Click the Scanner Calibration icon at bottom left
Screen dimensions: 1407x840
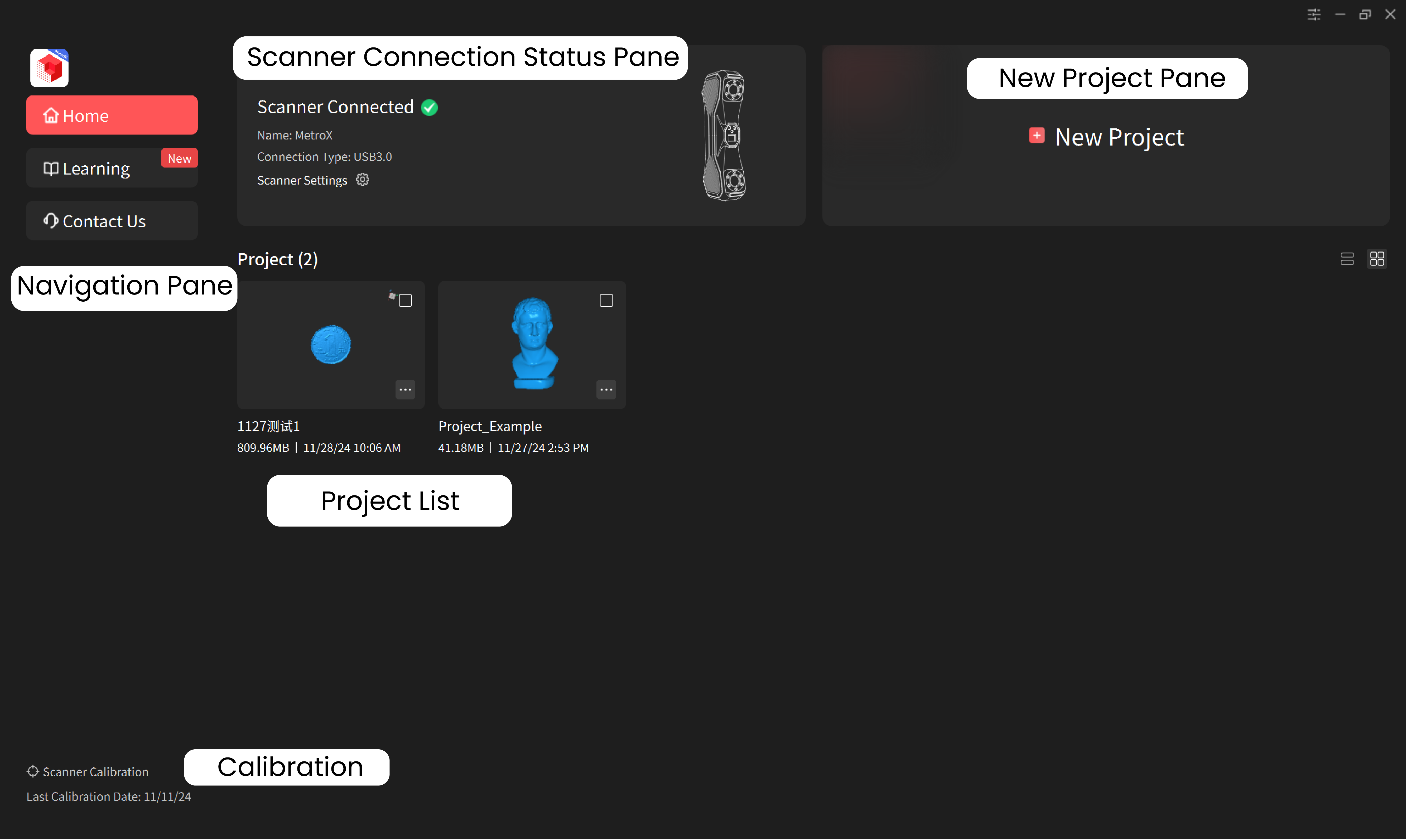[33, 771]
